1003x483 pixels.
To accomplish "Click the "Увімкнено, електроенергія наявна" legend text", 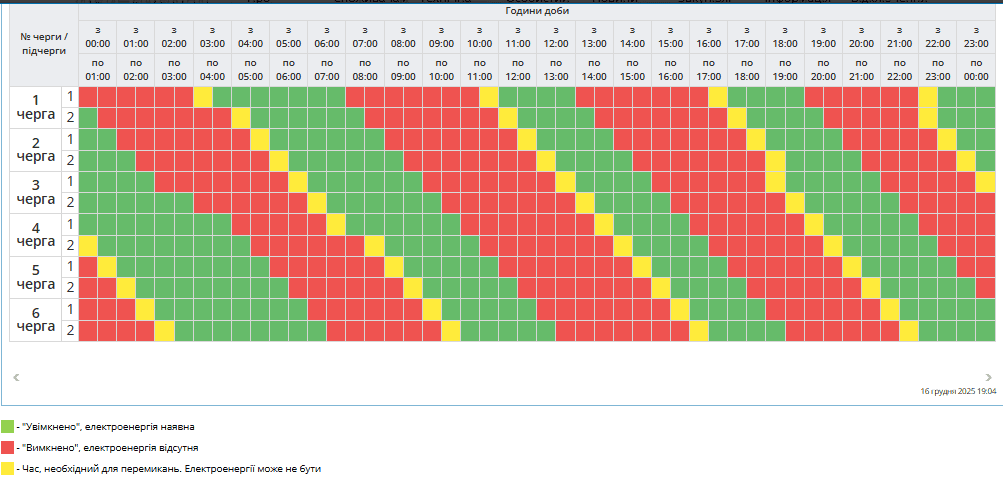I will [x=107, y=427].
